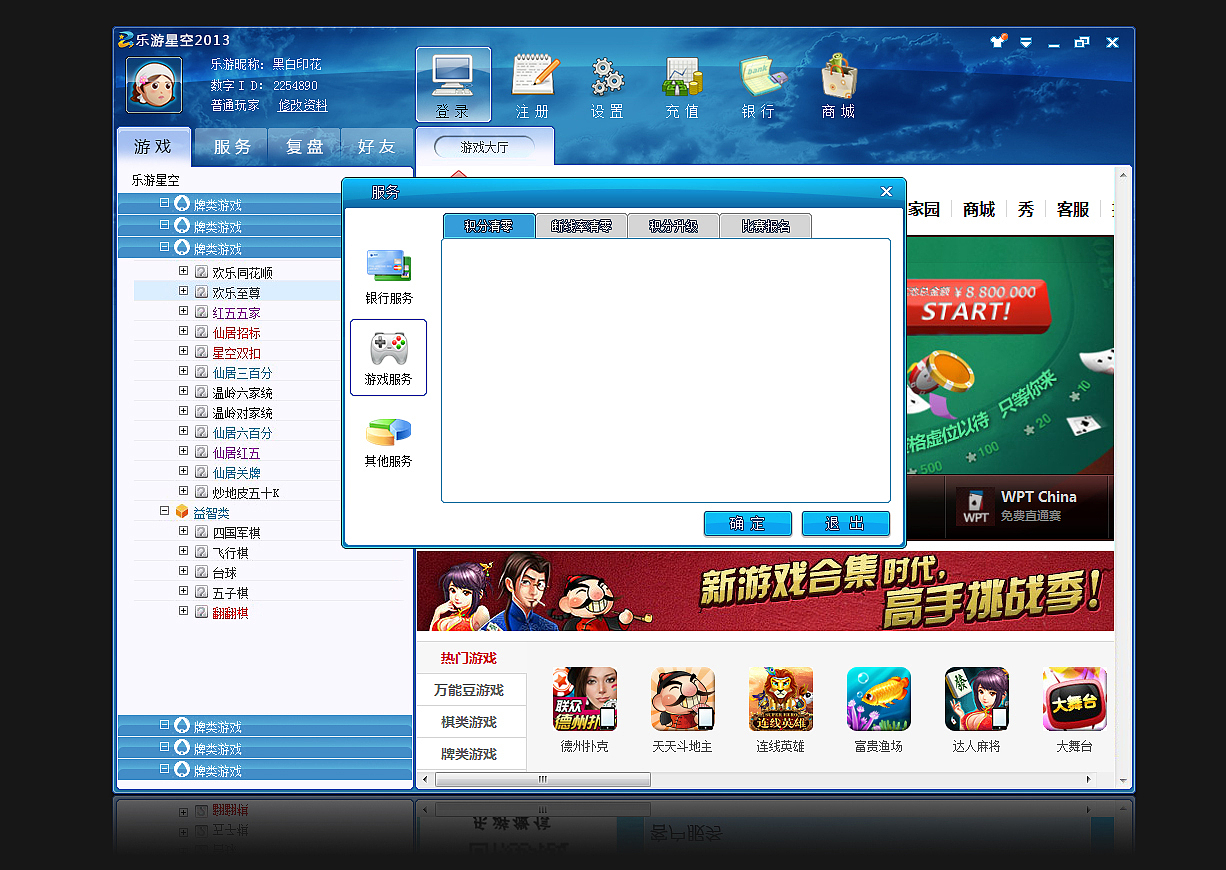Expand the 翻翻棋 tree item
This screenshot has height=870, width=1226.
(x=183, y=612)
